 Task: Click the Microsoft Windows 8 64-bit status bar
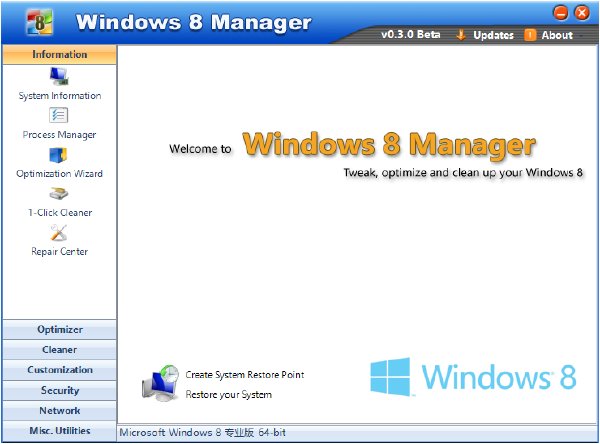pyautogui.click(x=357, y=433)
